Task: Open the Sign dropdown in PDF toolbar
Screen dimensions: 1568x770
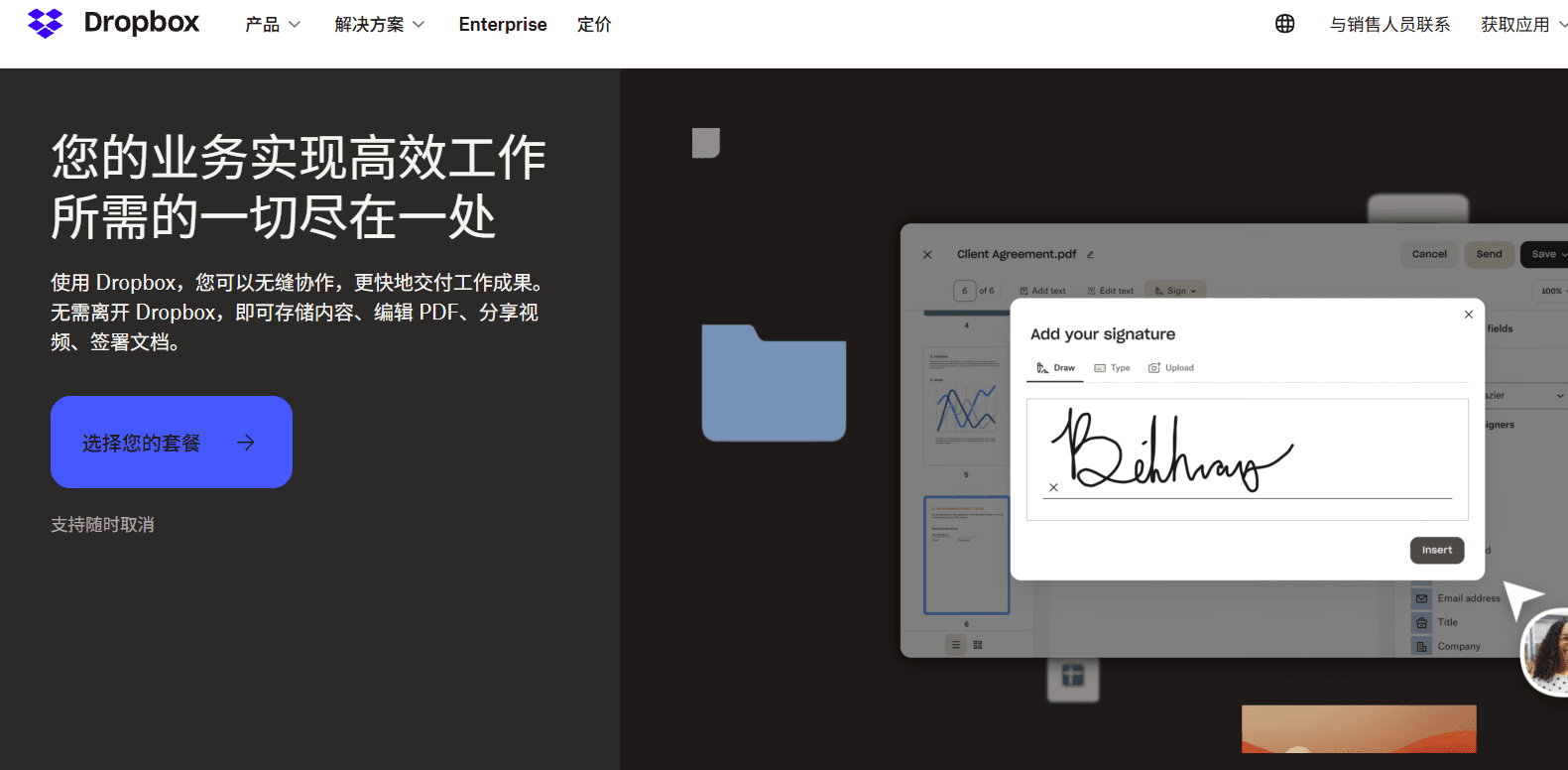Action: point(1175,291)
